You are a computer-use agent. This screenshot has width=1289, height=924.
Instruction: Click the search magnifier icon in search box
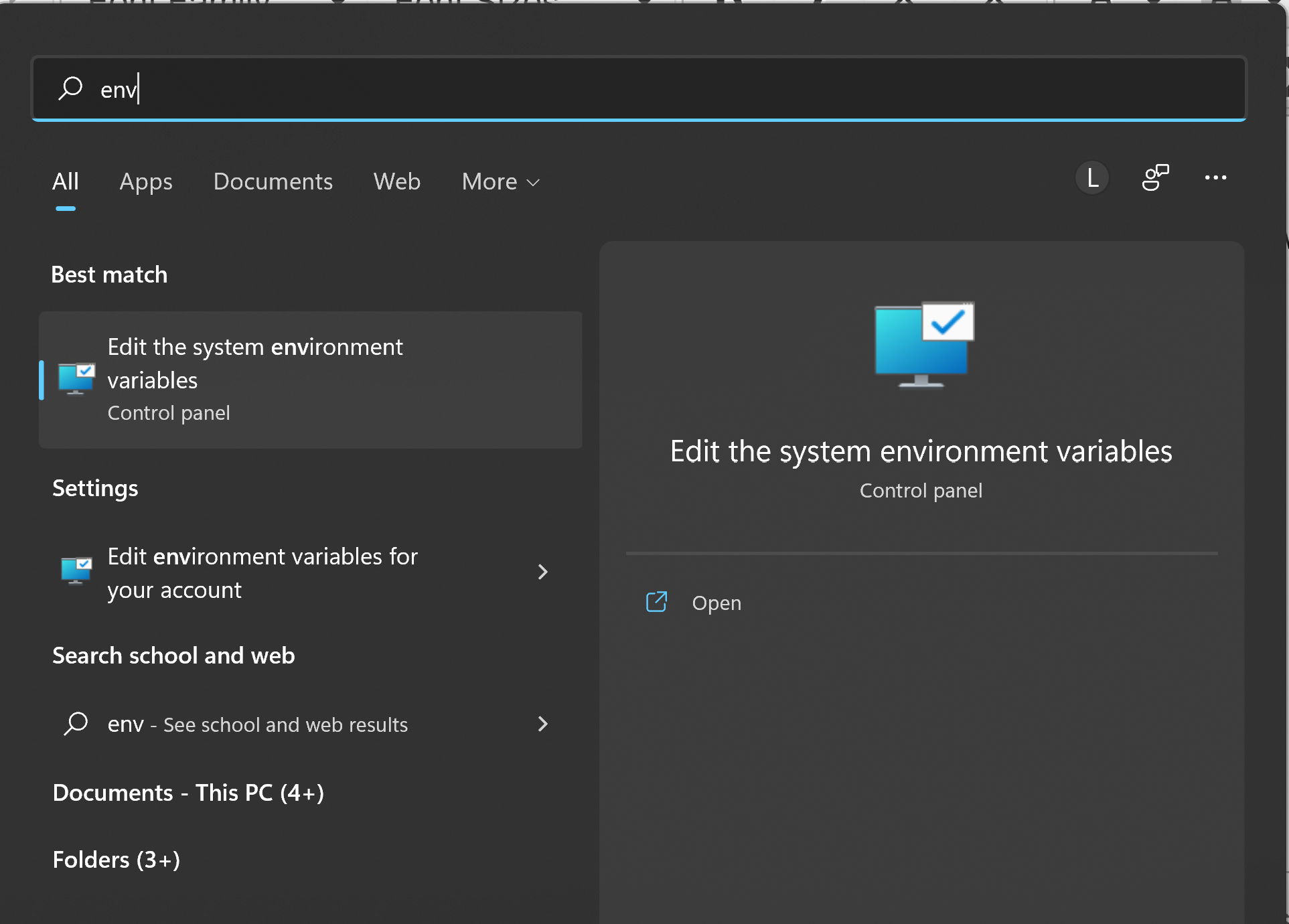[x=70, y=88]
